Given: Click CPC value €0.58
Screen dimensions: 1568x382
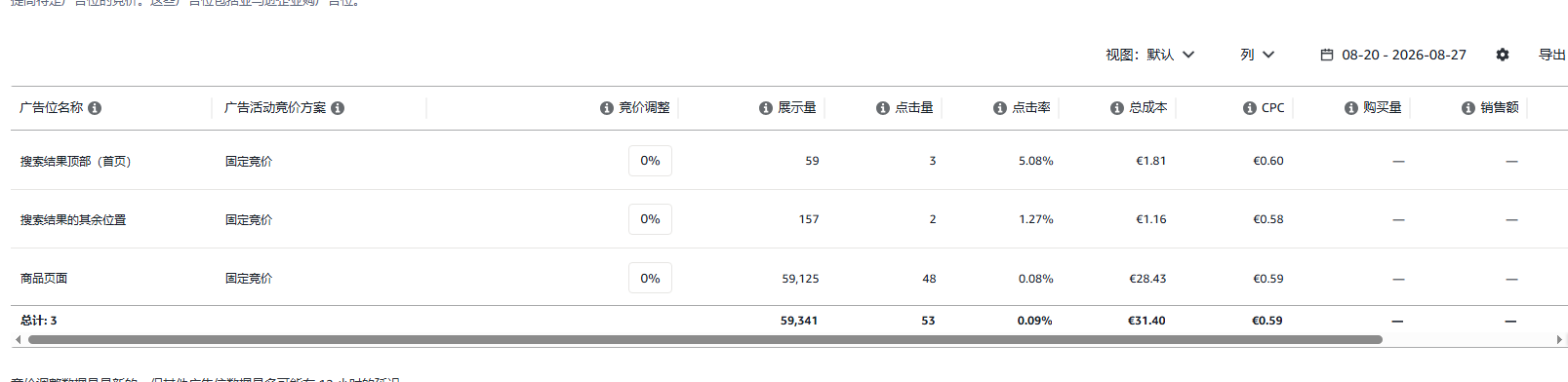Looking at the screenshot, I should [x=1268, y=219].
